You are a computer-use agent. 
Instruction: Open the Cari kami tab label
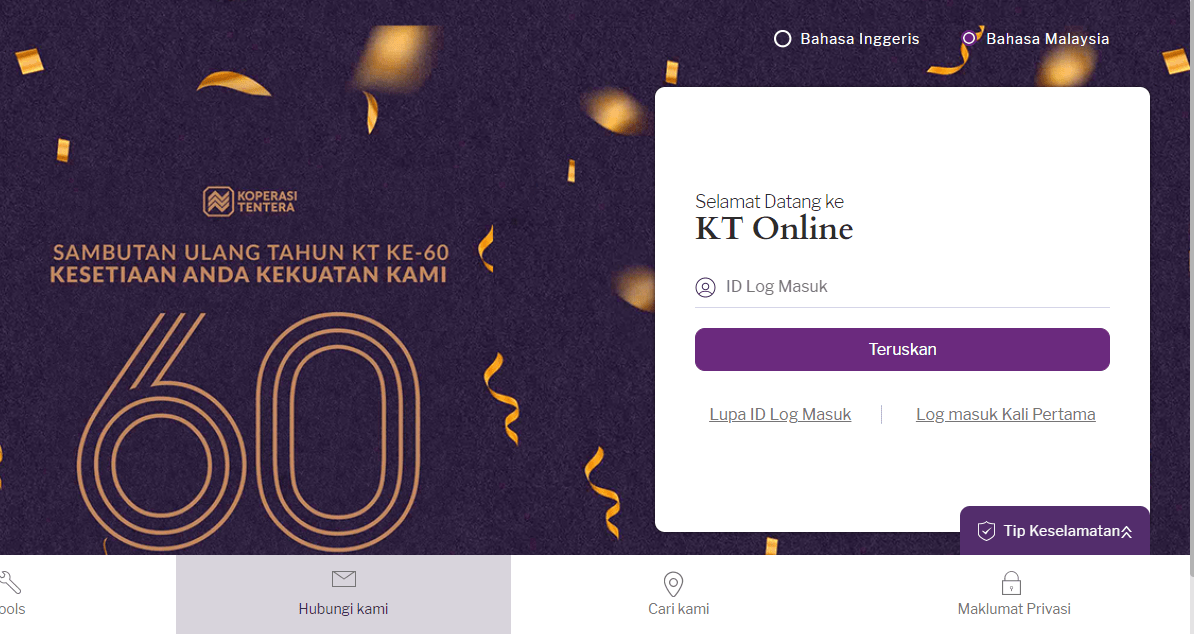pos(678,609)
